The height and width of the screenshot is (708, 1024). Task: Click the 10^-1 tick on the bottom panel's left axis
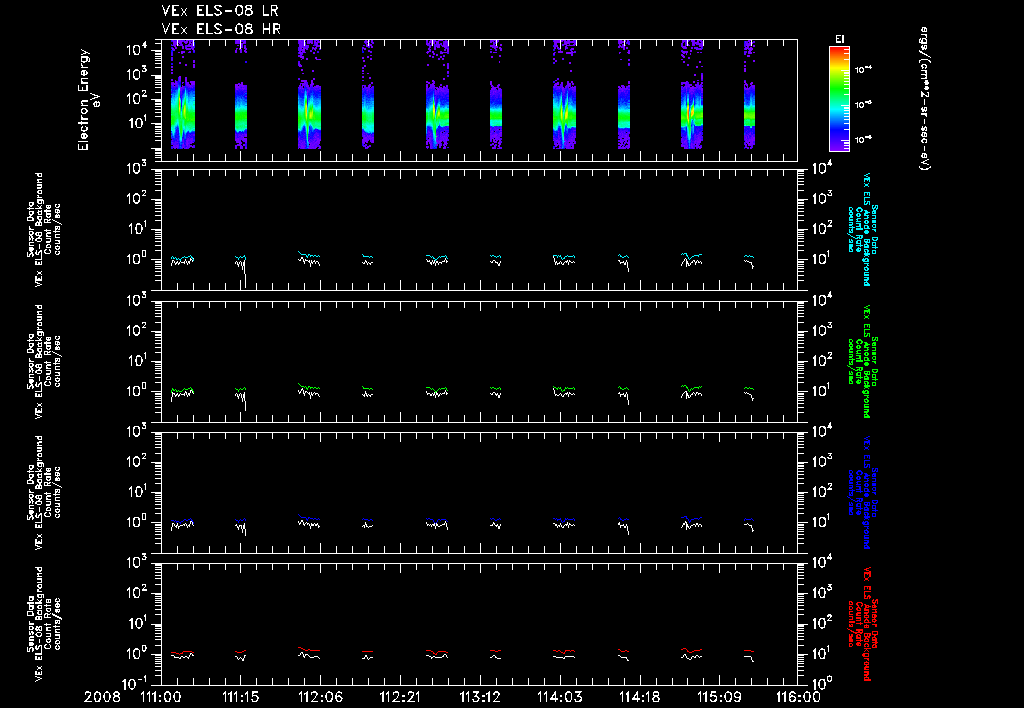pyautogui.click(x=137, y=684)
